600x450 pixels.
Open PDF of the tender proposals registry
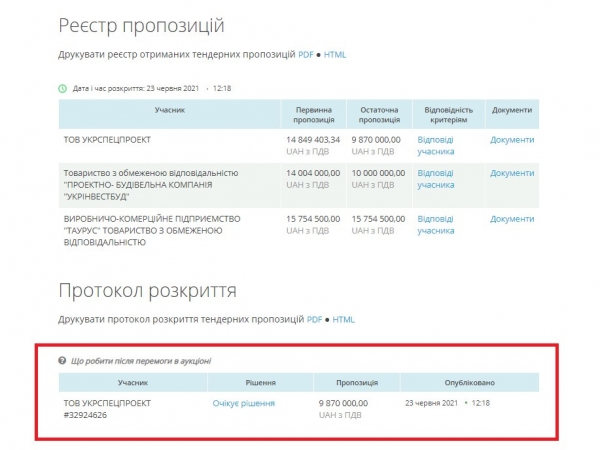pos(305,54)
